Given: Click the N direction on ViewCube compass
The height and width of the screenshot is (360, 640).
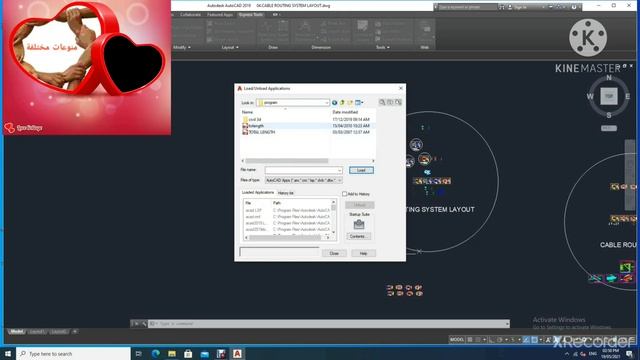Looking at the screenshot, I should (609, 78).
